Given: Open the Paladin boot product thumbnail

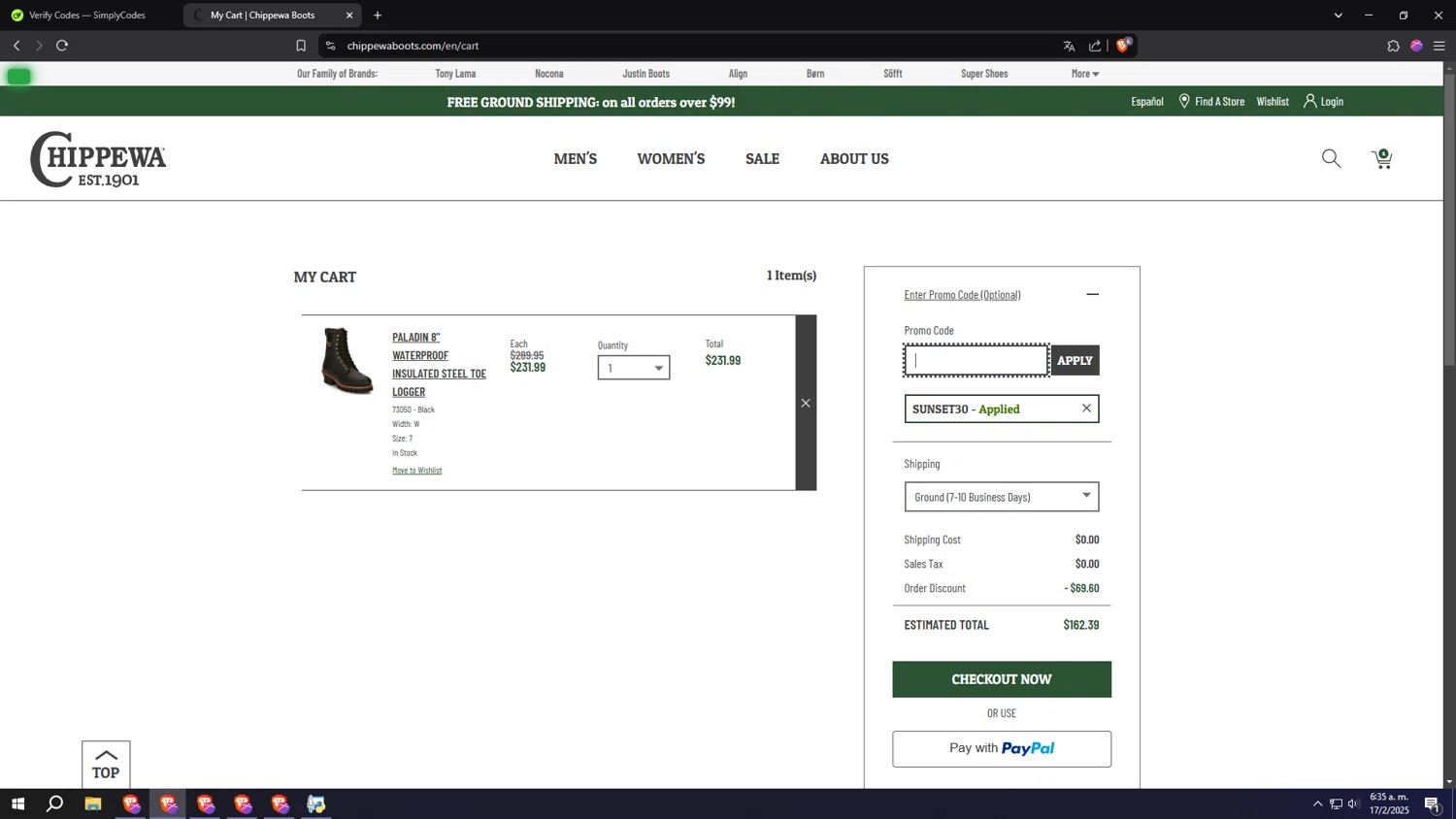Looking at the screenshot, I should [347, 360].
